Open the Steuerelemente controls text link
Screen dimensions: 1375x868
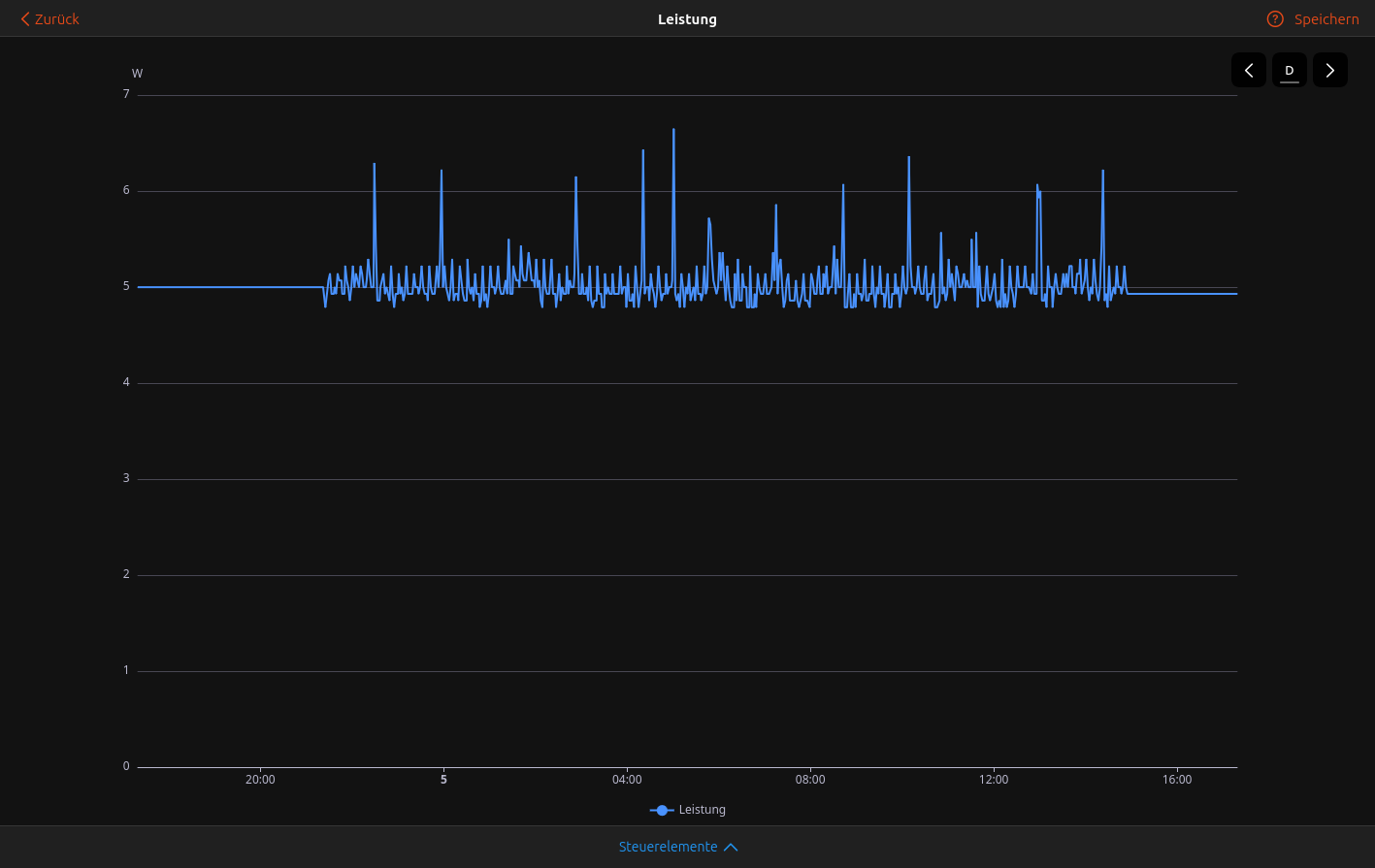click(668, 847)
